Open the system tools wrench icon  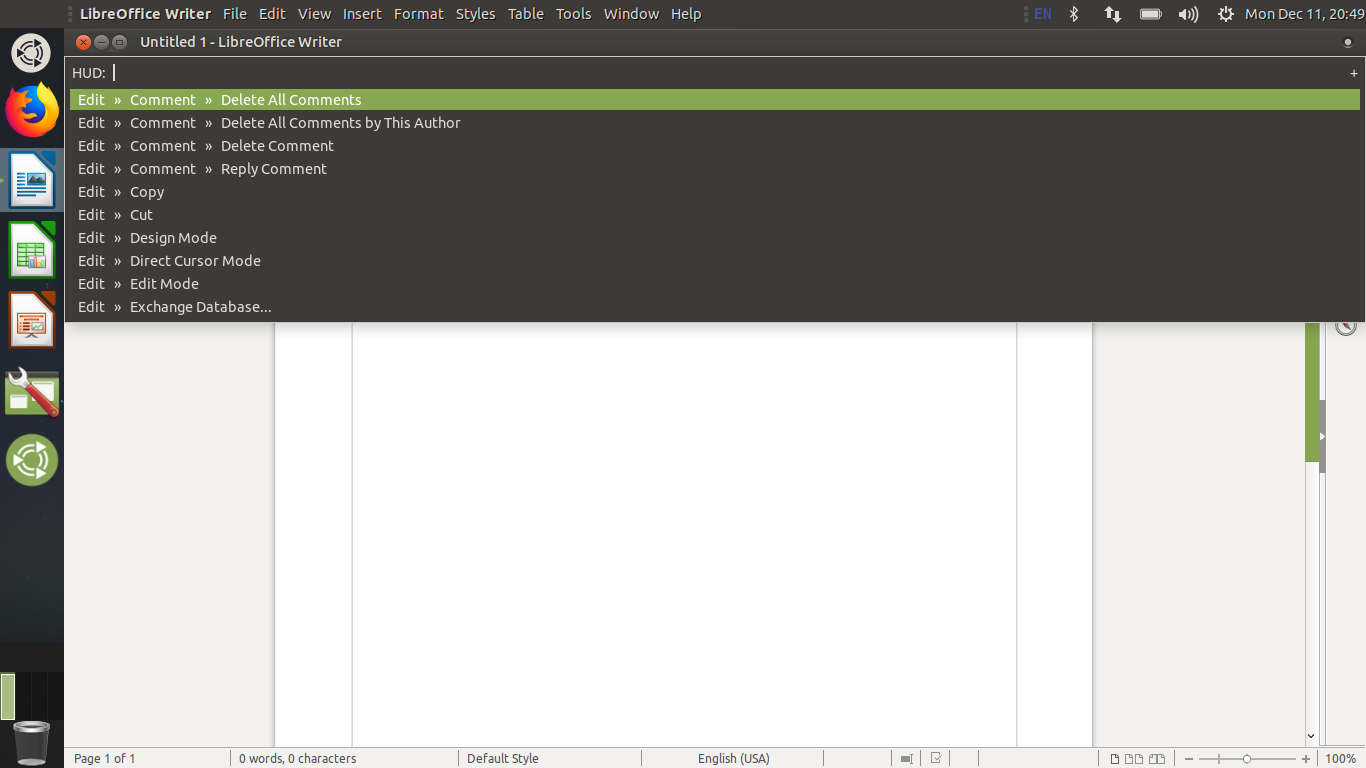pyautogui.click(x=32, y=391)
